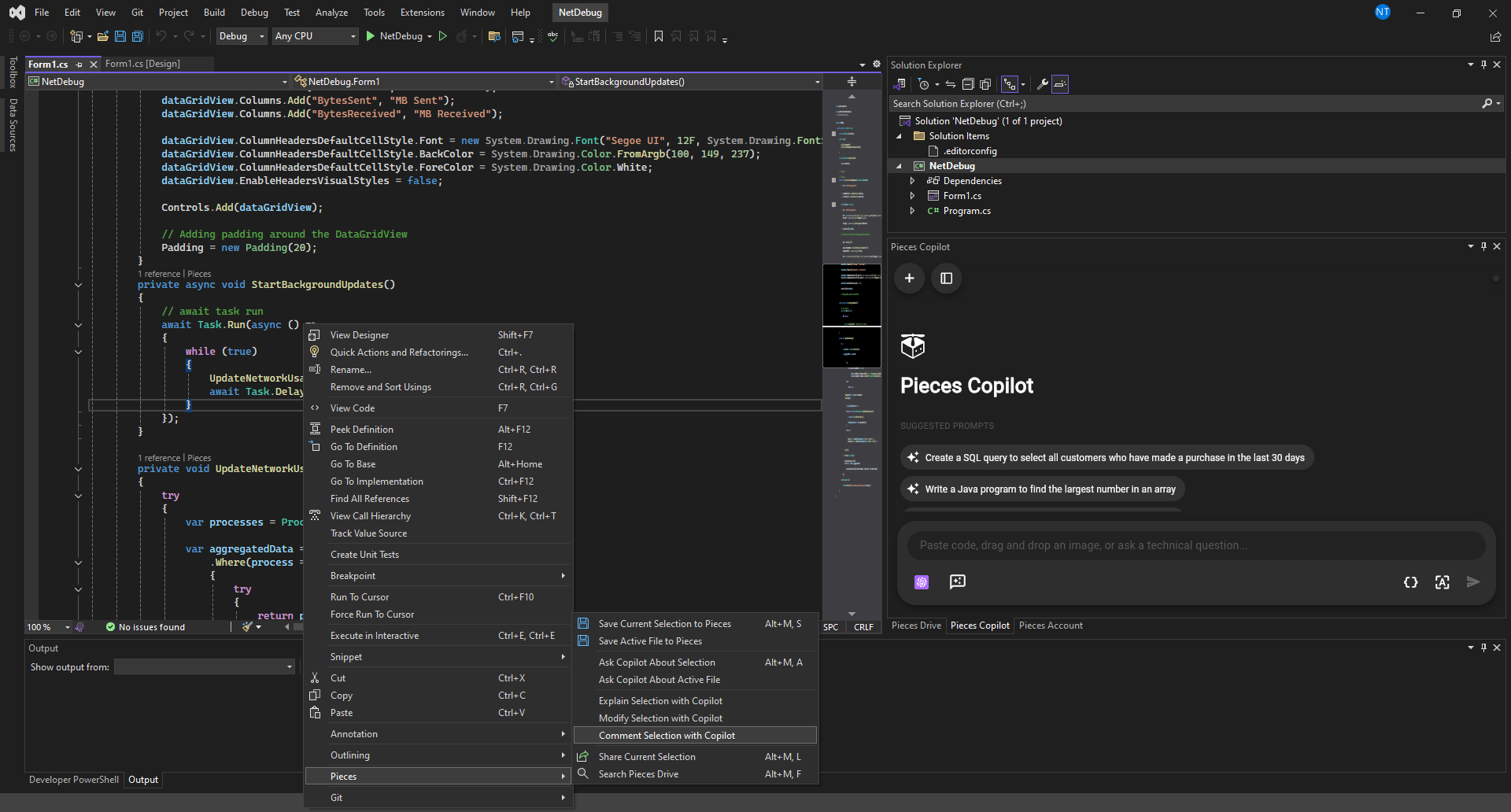The image size is (1511, 812).
Task: Collapse the Solution Items folder
Action: (899, 136)
